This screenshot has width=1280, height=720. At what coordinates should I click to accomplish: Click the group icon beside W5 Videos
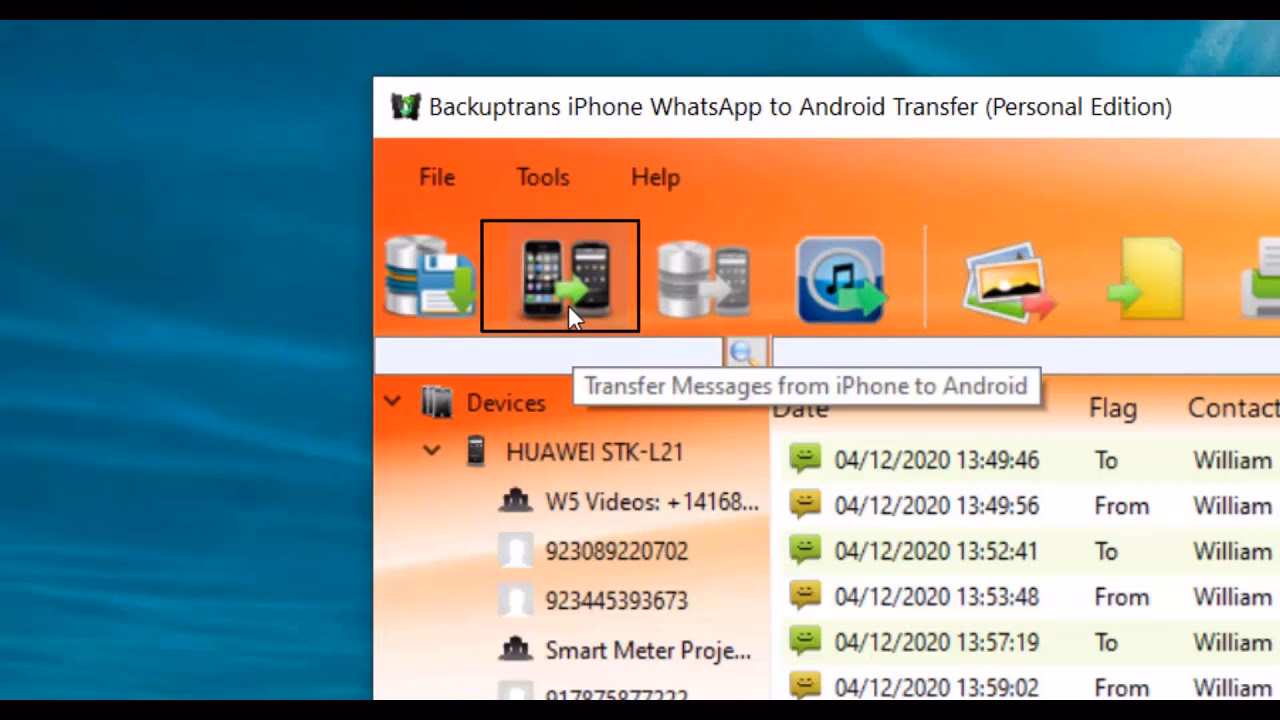click(x=515, y=500)
